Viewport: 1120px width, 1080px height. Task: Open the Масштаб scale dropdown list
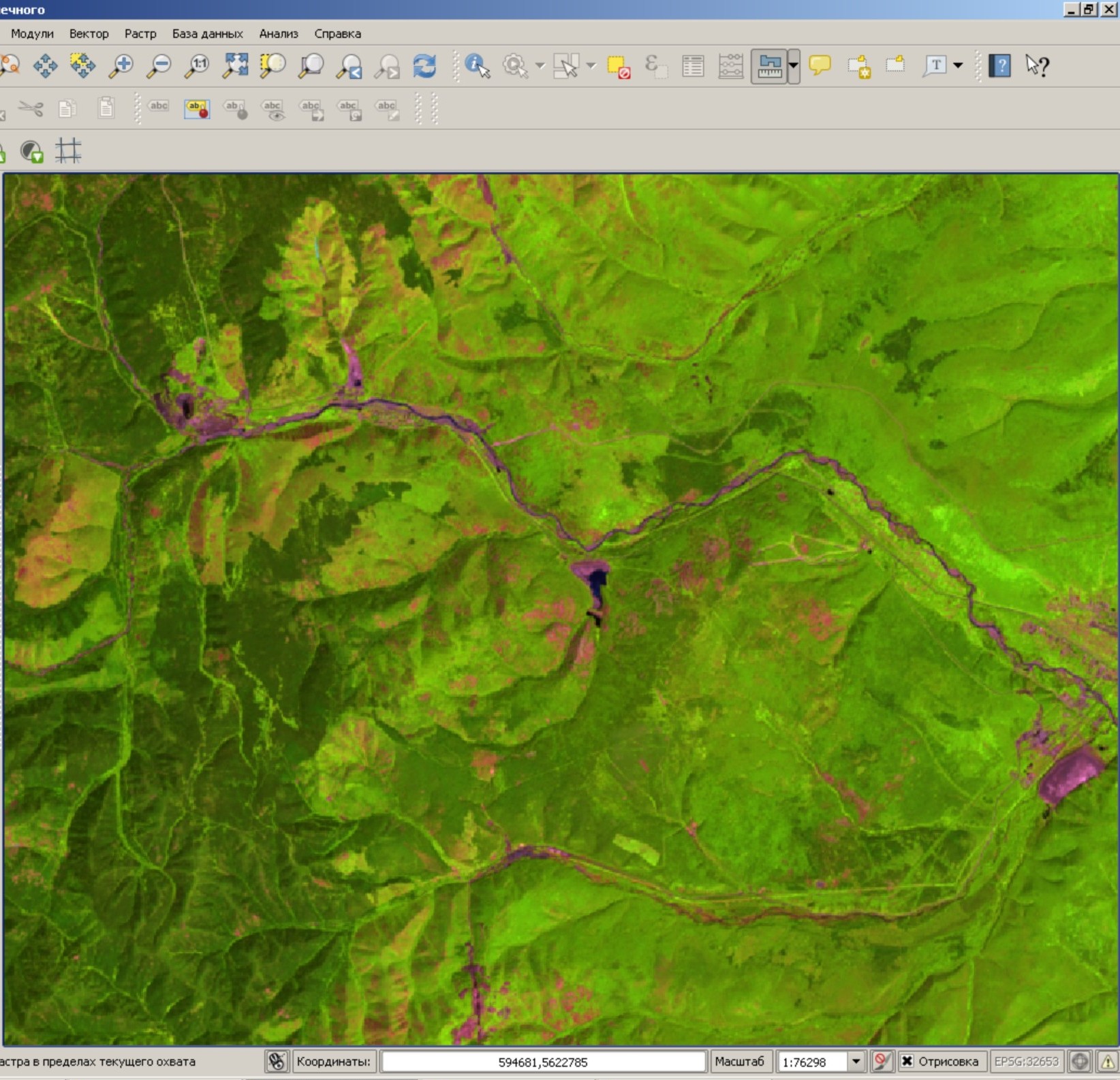coord(856,1061)
